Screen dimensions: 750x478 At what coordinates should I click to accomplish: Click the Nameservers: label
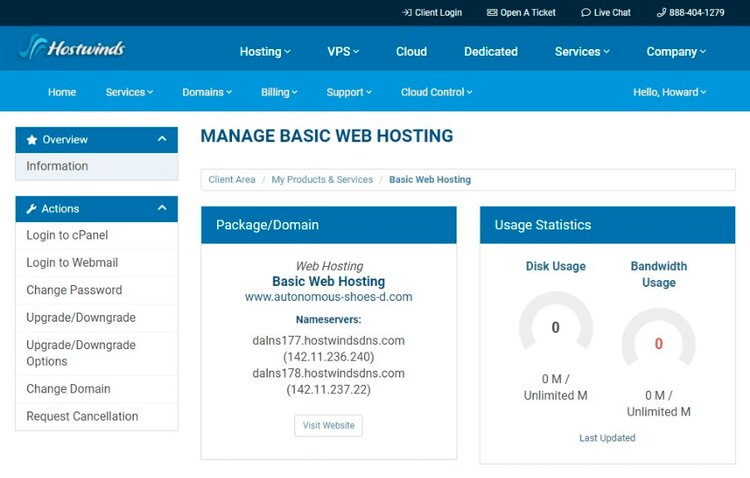point(329,319)
